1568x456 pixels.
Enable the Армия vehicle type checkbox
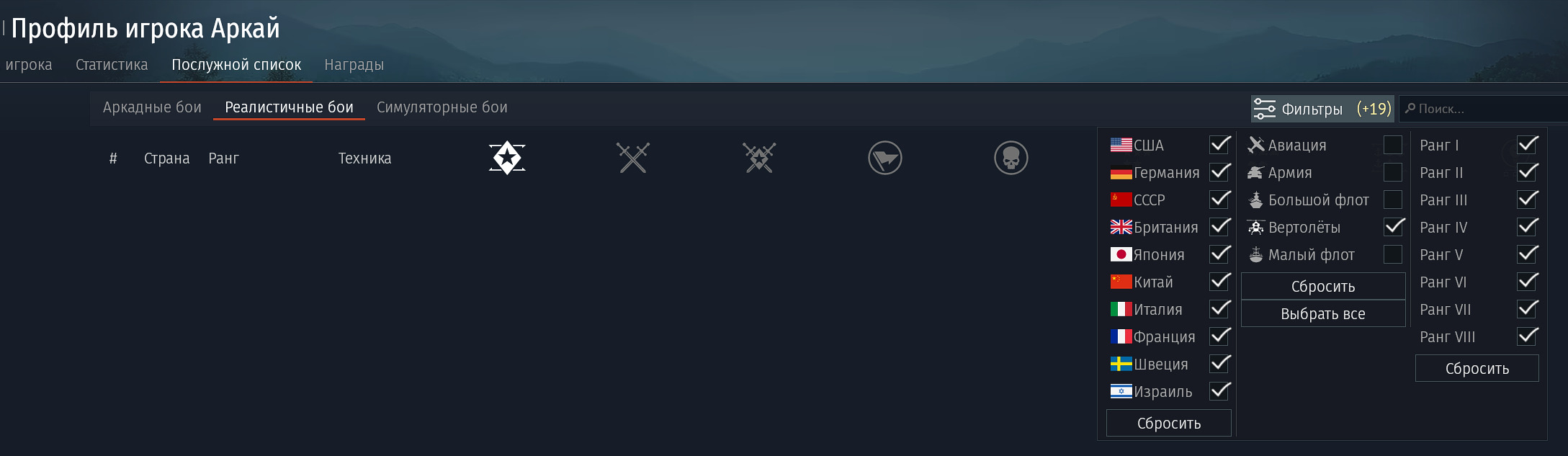[1393, 172]
